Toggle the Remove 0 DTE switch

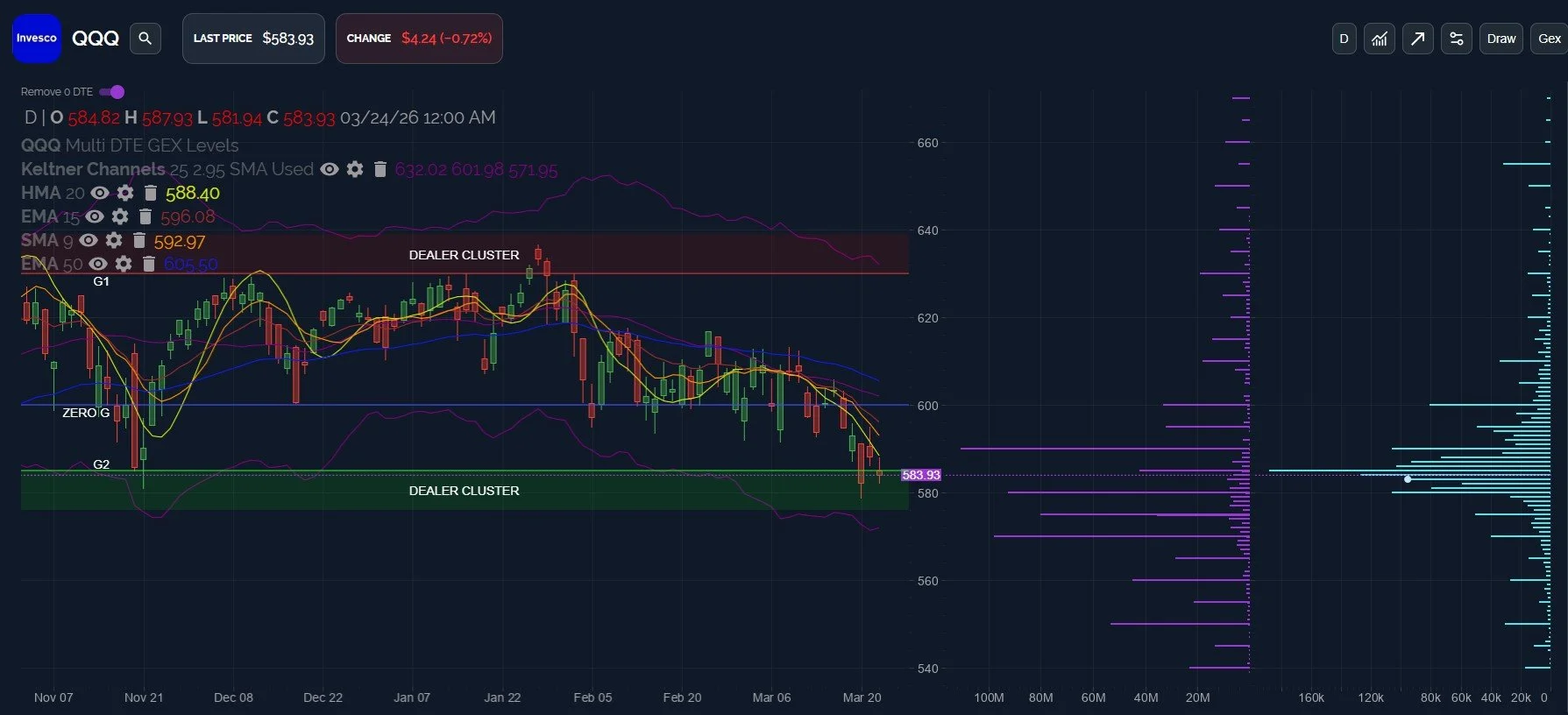[112, 92]
